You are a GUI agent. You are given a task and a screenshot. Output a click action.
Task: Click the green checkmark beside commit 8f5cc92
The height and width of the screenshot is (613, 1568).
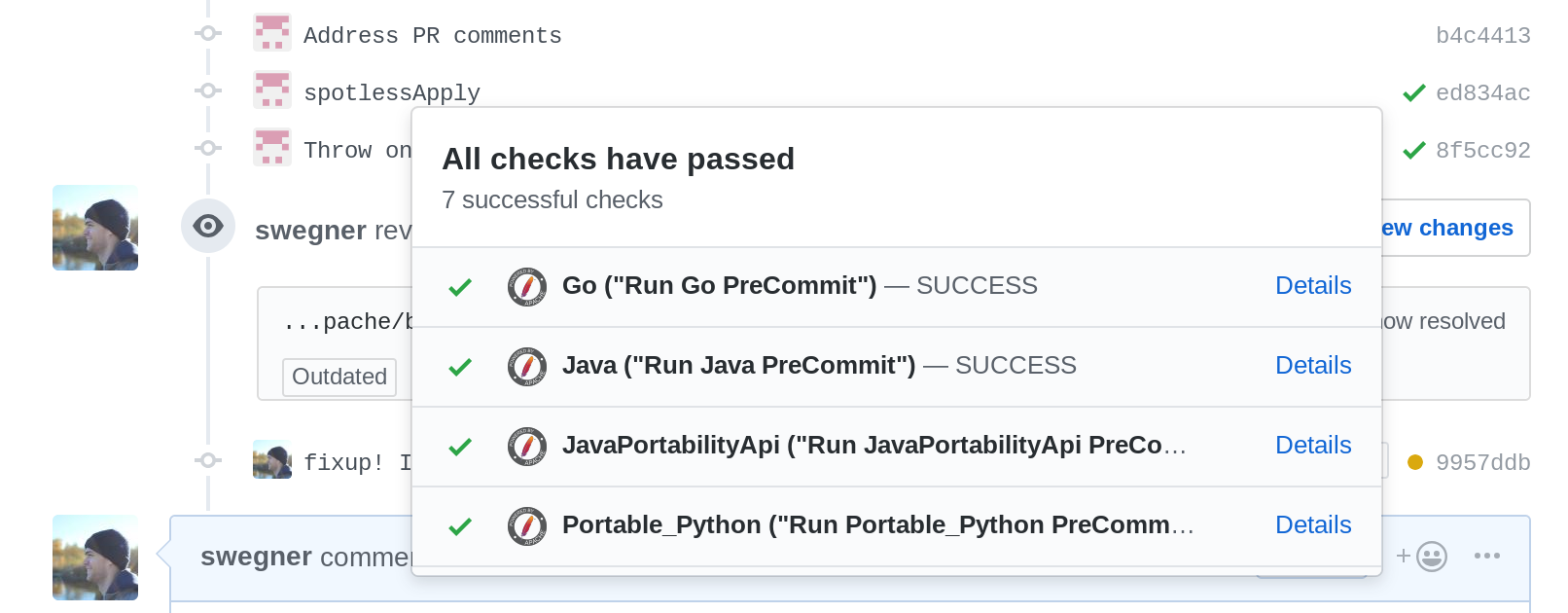1413,151
